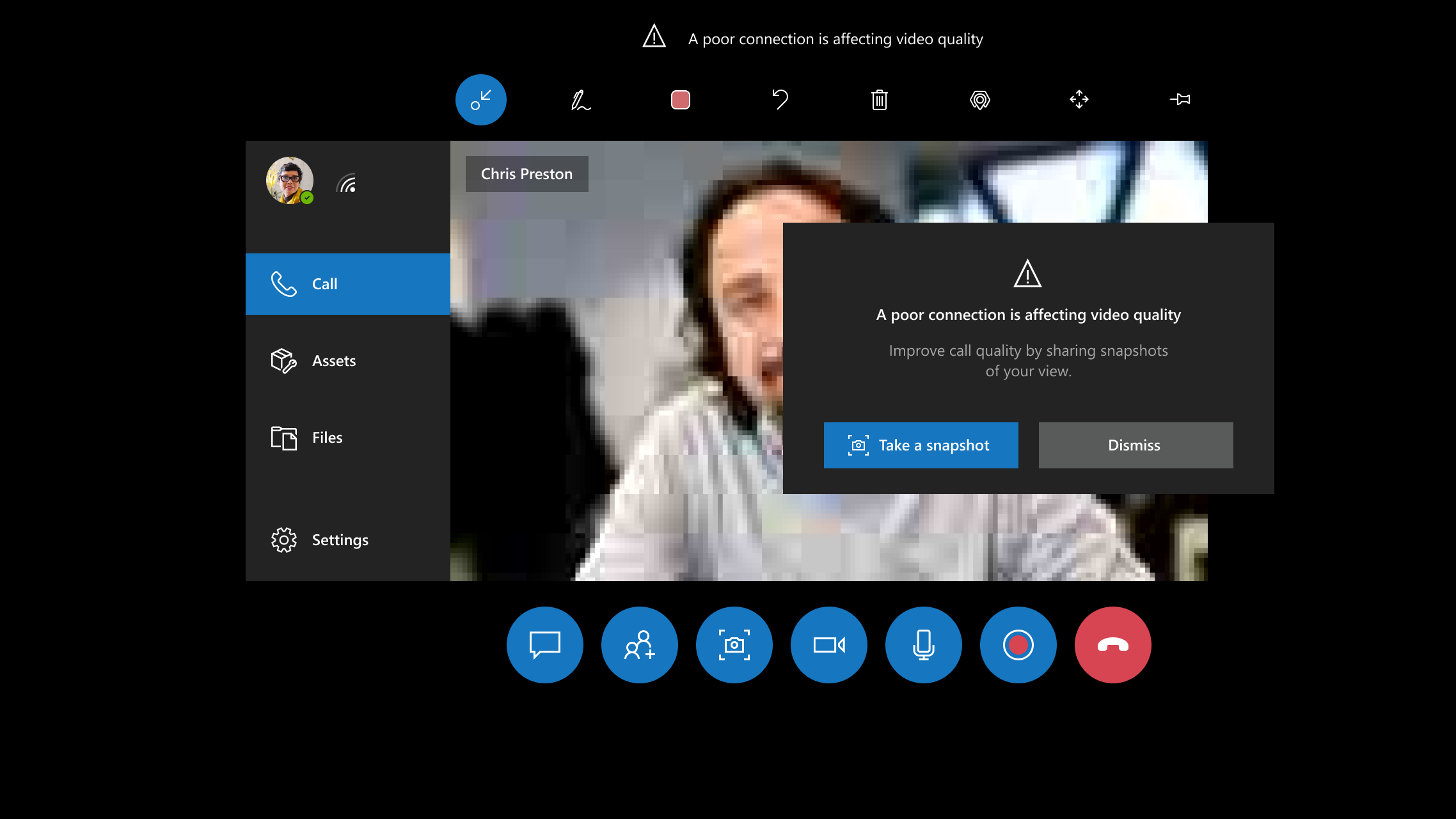This screenshot has width=1456, height=819.
Task: Expand the Settings section in sidebar
Action: tap(340, 540)
